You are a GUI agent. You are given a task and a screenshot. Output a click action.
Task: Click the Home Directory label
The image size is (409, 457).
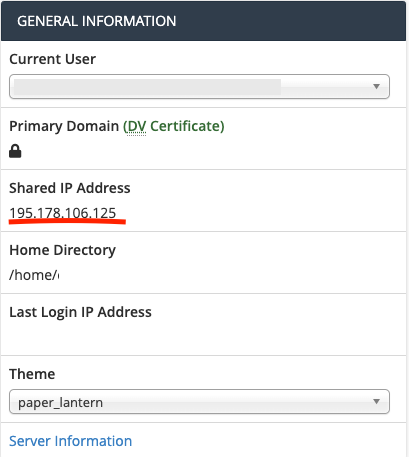pyautogui.click(x=62, y=250)
